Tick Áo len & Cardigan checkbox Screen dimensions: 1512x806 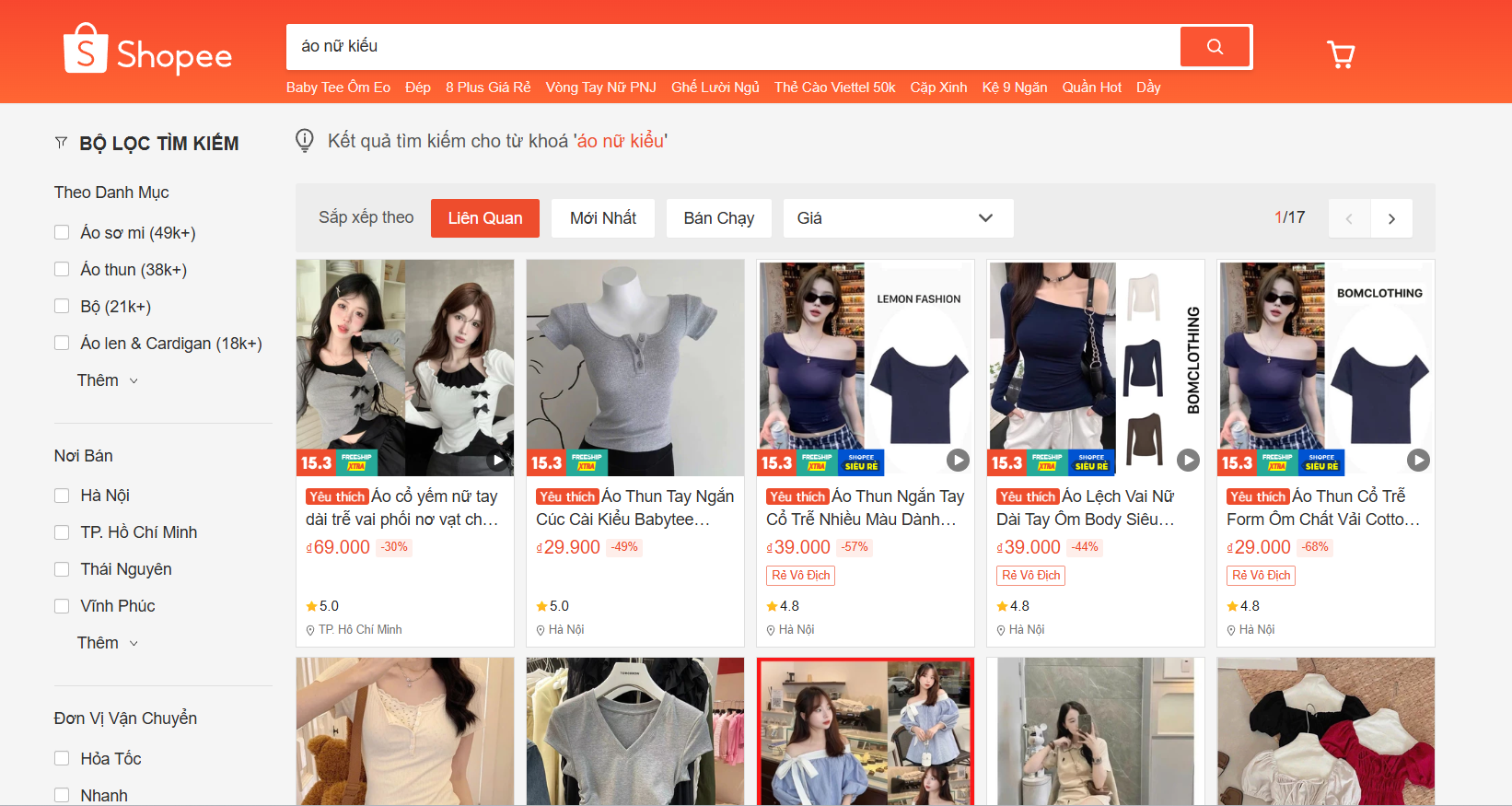pos(62,343)
